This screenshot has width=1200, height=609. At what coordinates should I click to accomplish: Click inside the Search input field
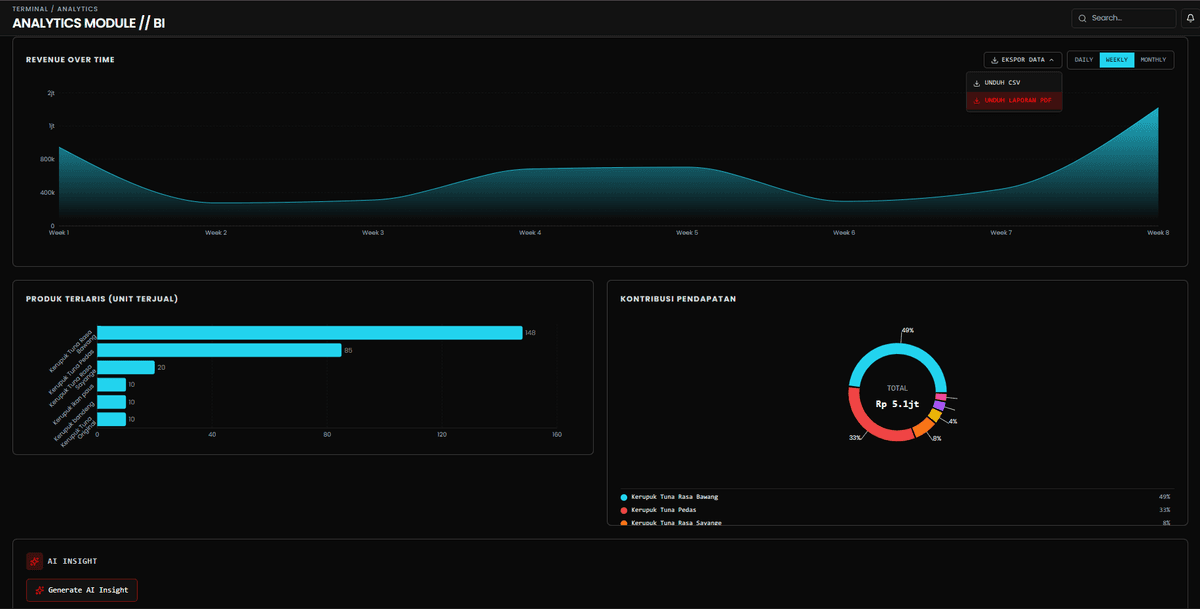(1130, 18)
